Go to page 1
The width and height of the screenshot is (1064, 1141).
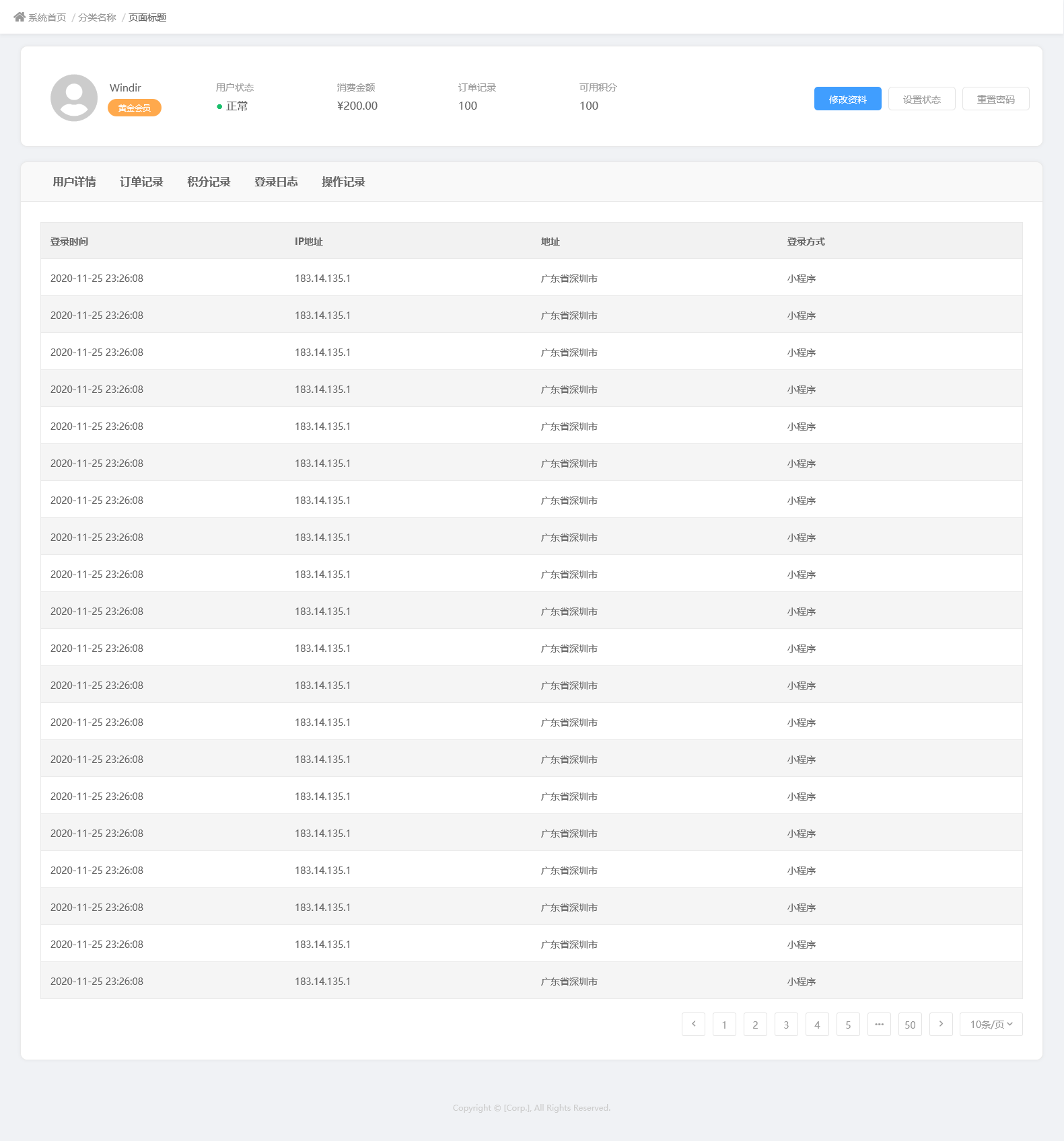click(724, 1024)
